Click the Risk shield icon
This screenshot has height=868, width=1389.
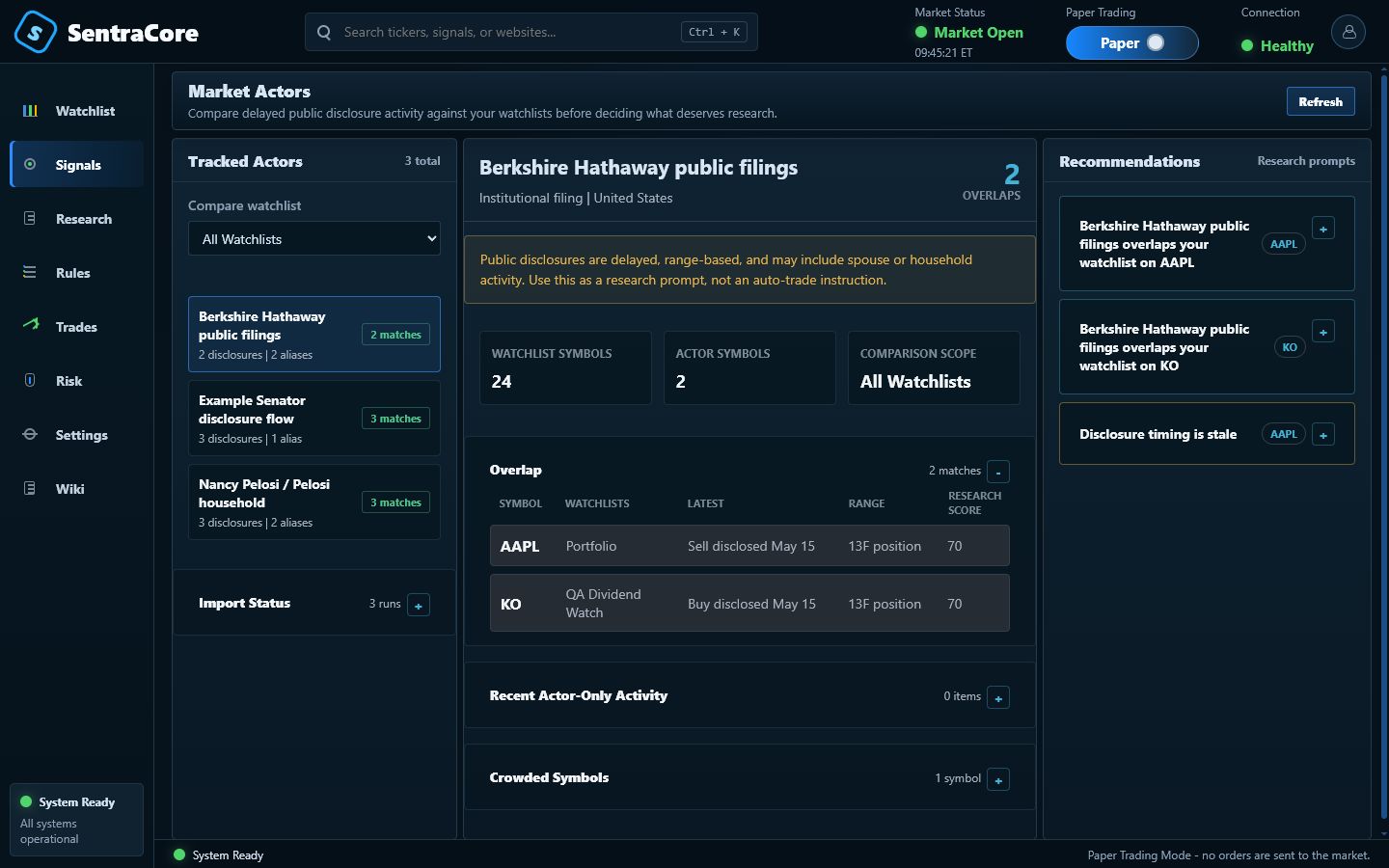click(30, 380)
